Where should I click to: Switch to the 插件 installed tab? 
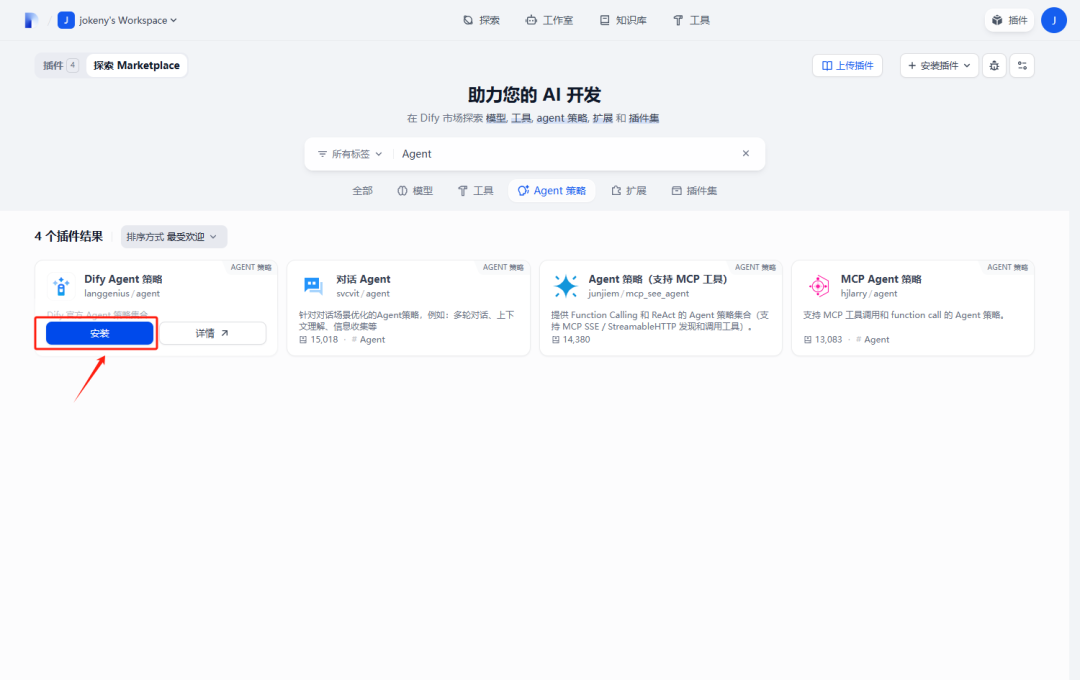61,65
